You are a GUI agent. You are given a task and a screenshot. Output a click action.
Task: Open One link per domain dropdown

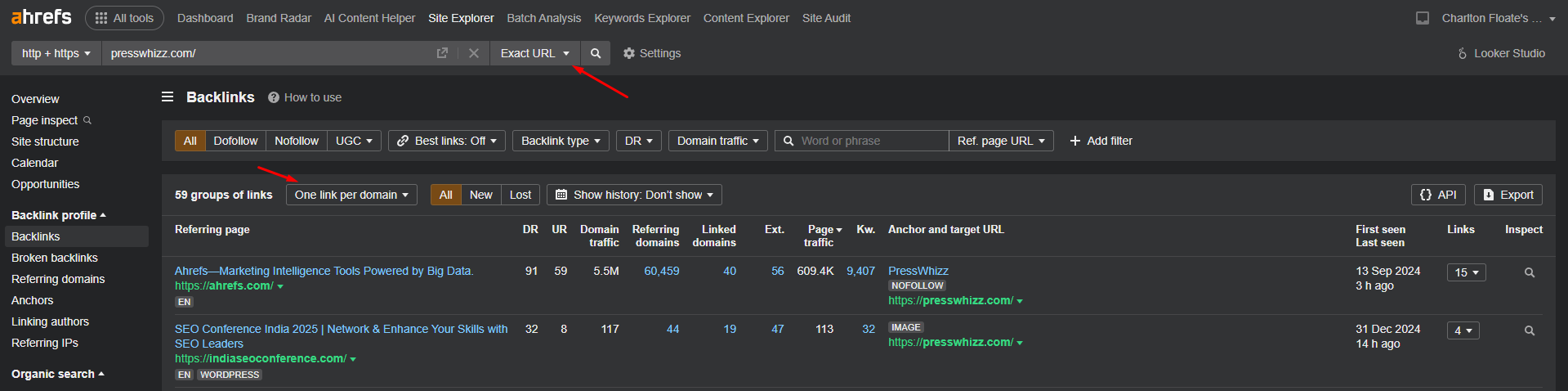coord(351,195)
